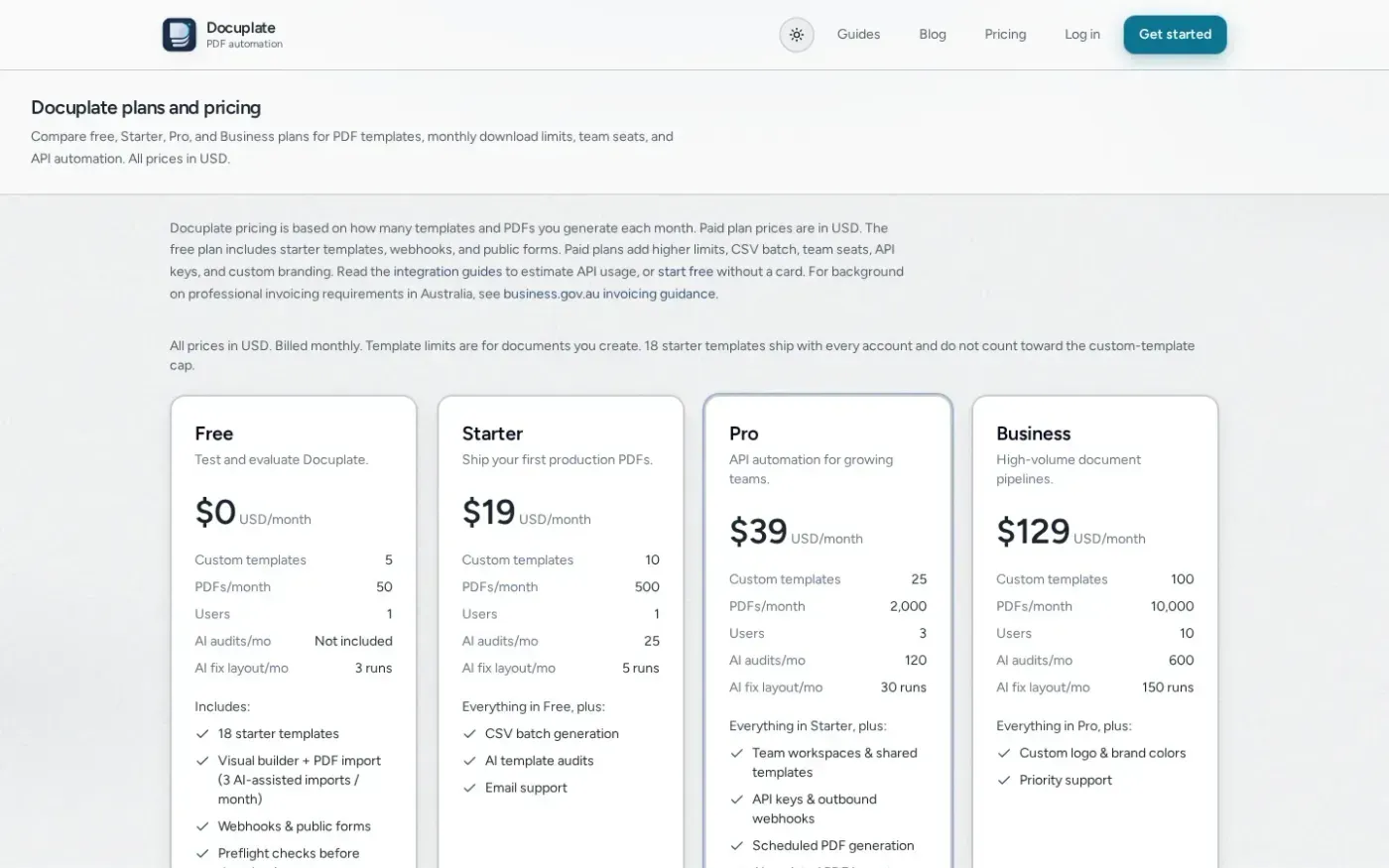Image resolution: width=1389 pixels, height=868 pixels.
Task: Follow the start free link
Action: [x=686, y=271]
